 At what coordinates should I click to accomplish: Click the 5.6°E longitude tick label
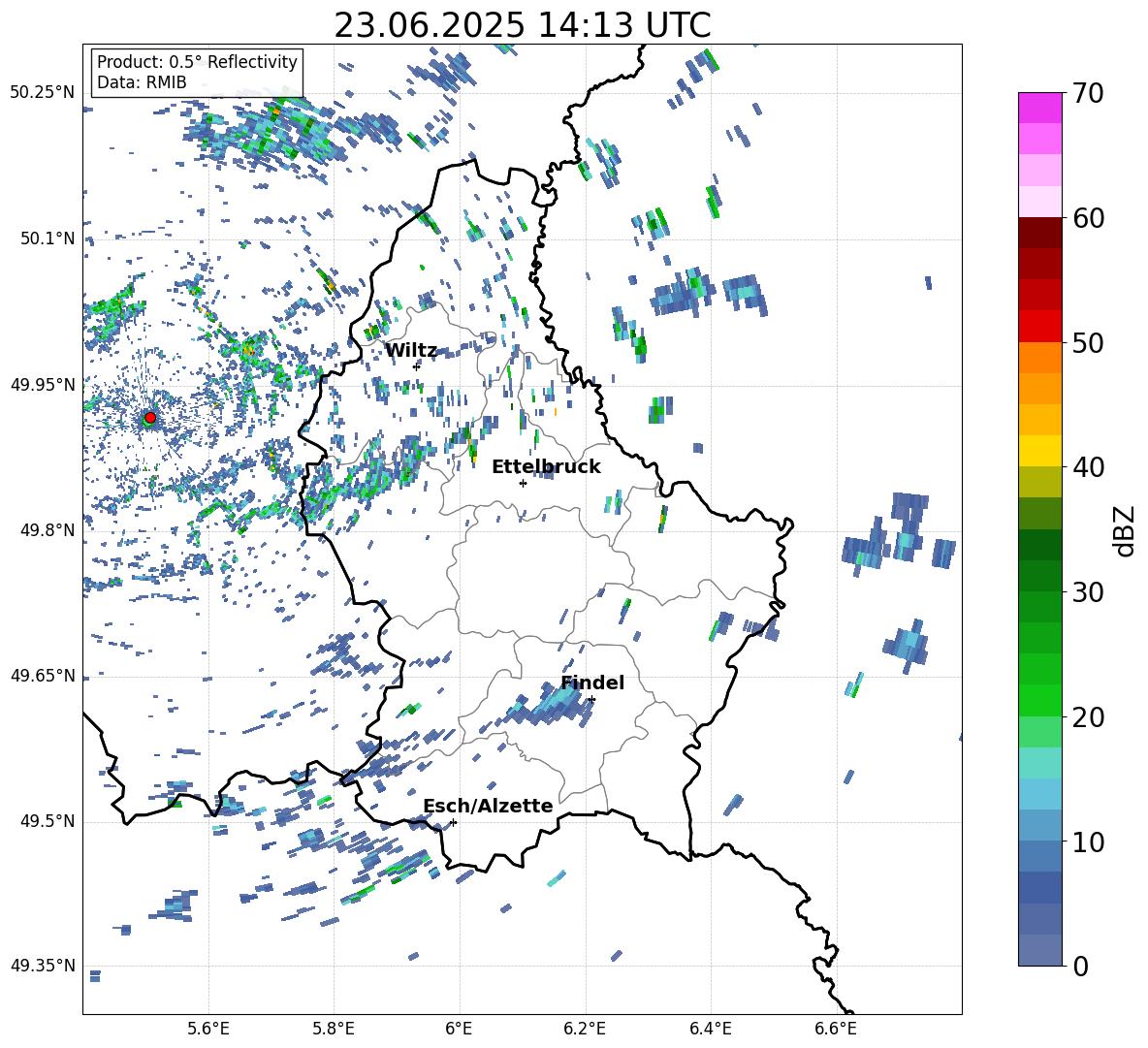[208, 1029]
